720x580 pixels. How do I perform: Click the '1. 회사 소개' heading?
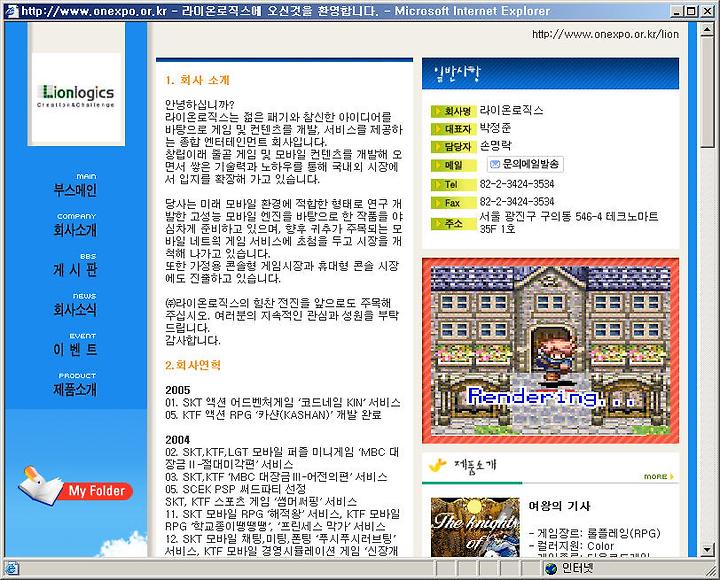197,80
